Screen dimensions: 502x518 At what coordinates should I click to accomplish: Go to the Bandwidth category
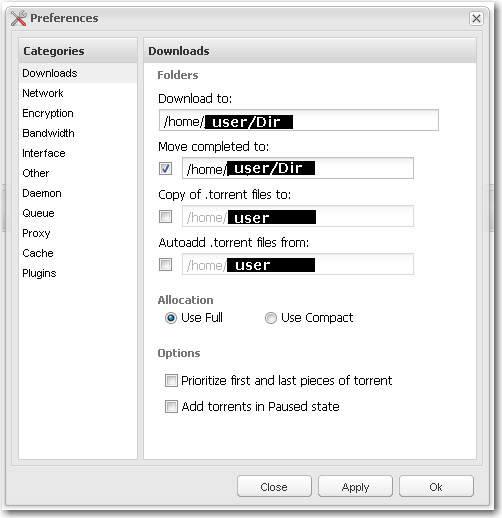coord(78,133)
